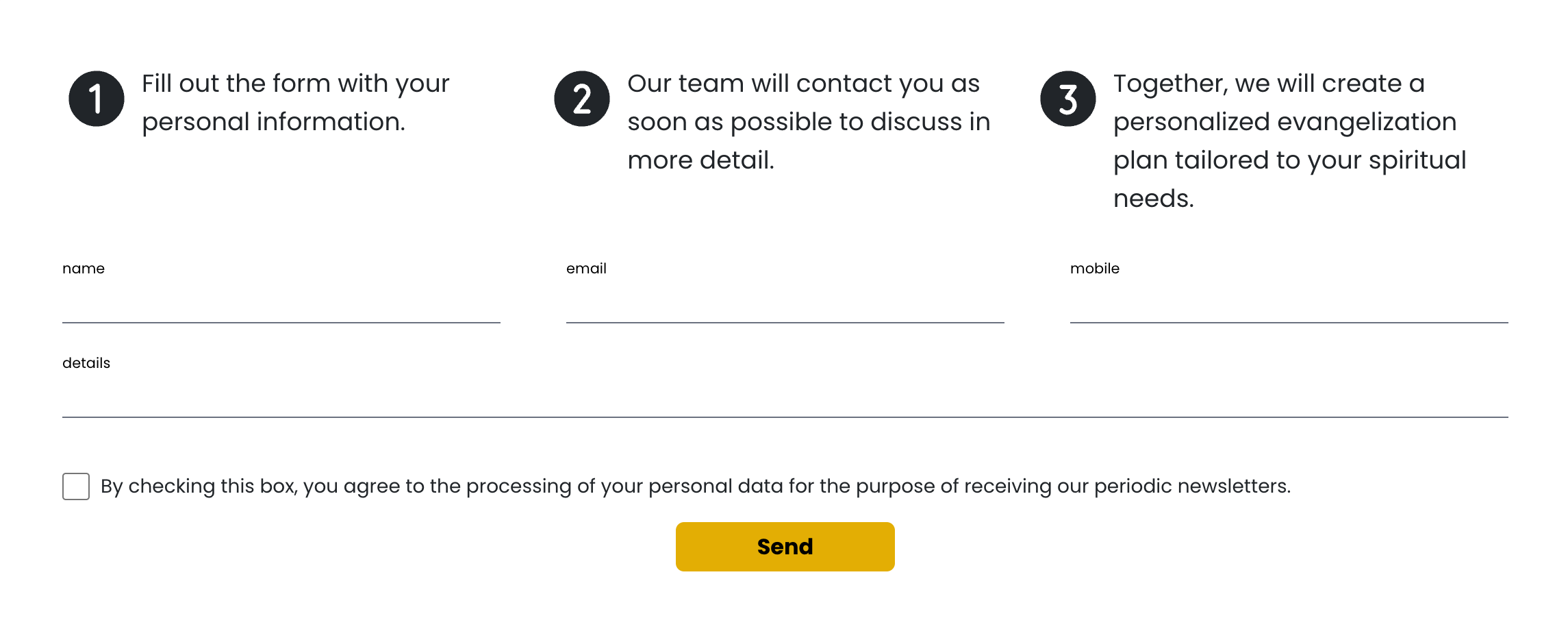This screenshot has height=629, width=1568.
Task: Click "Together, we will create a" text
Action: (1269, 84)
